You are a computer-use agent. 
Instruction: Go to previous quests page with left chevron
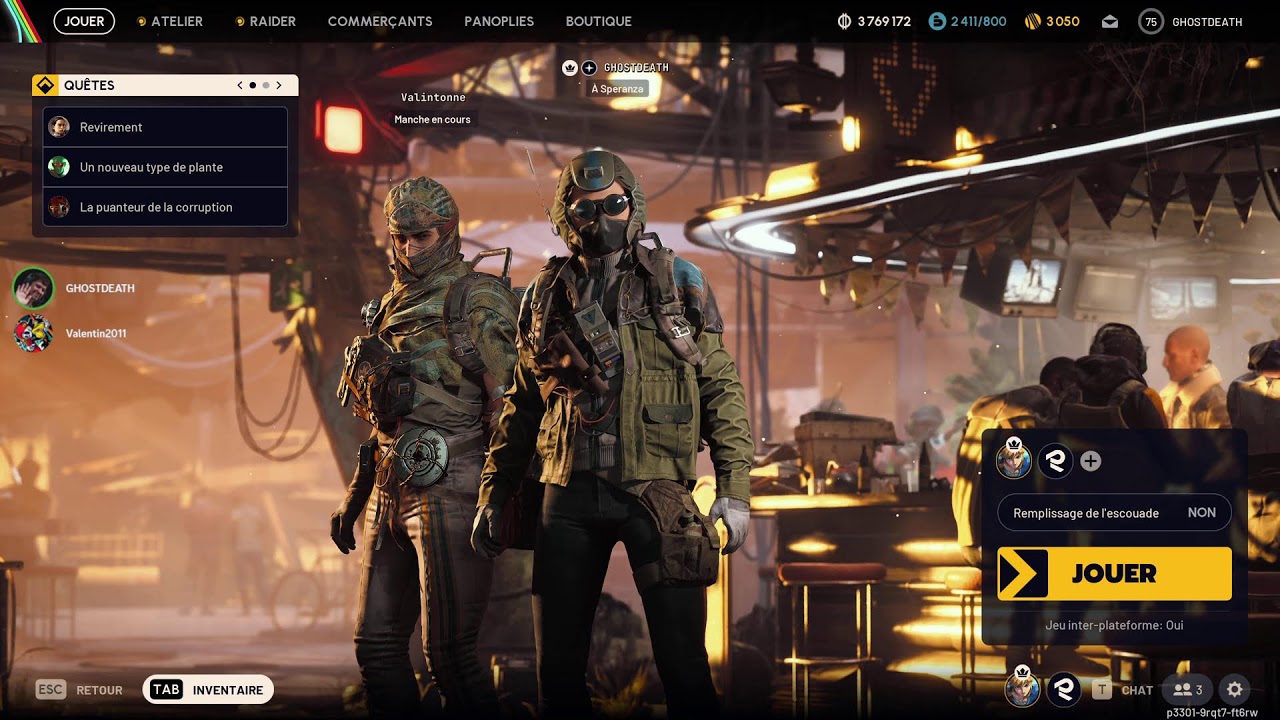tap(240, 85)
